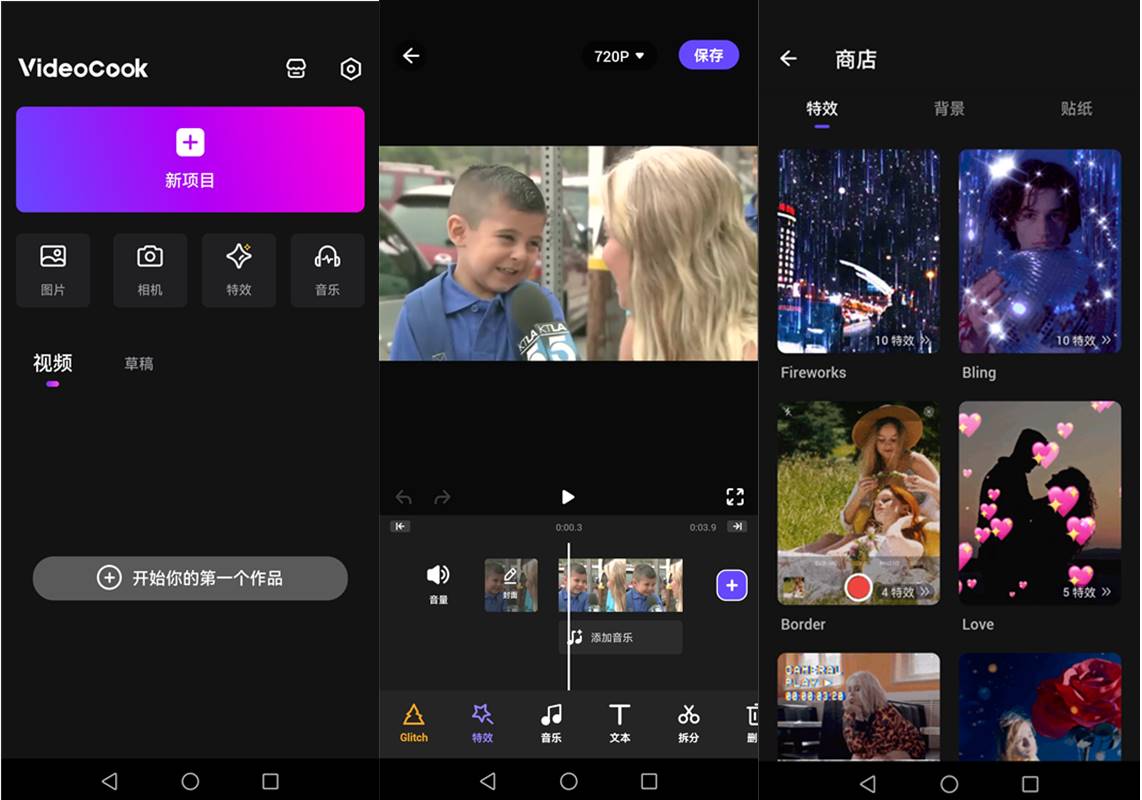Tap the 新项目 new project button
The width and height of the screenshot is (1142, 800).
pos(190,159)
